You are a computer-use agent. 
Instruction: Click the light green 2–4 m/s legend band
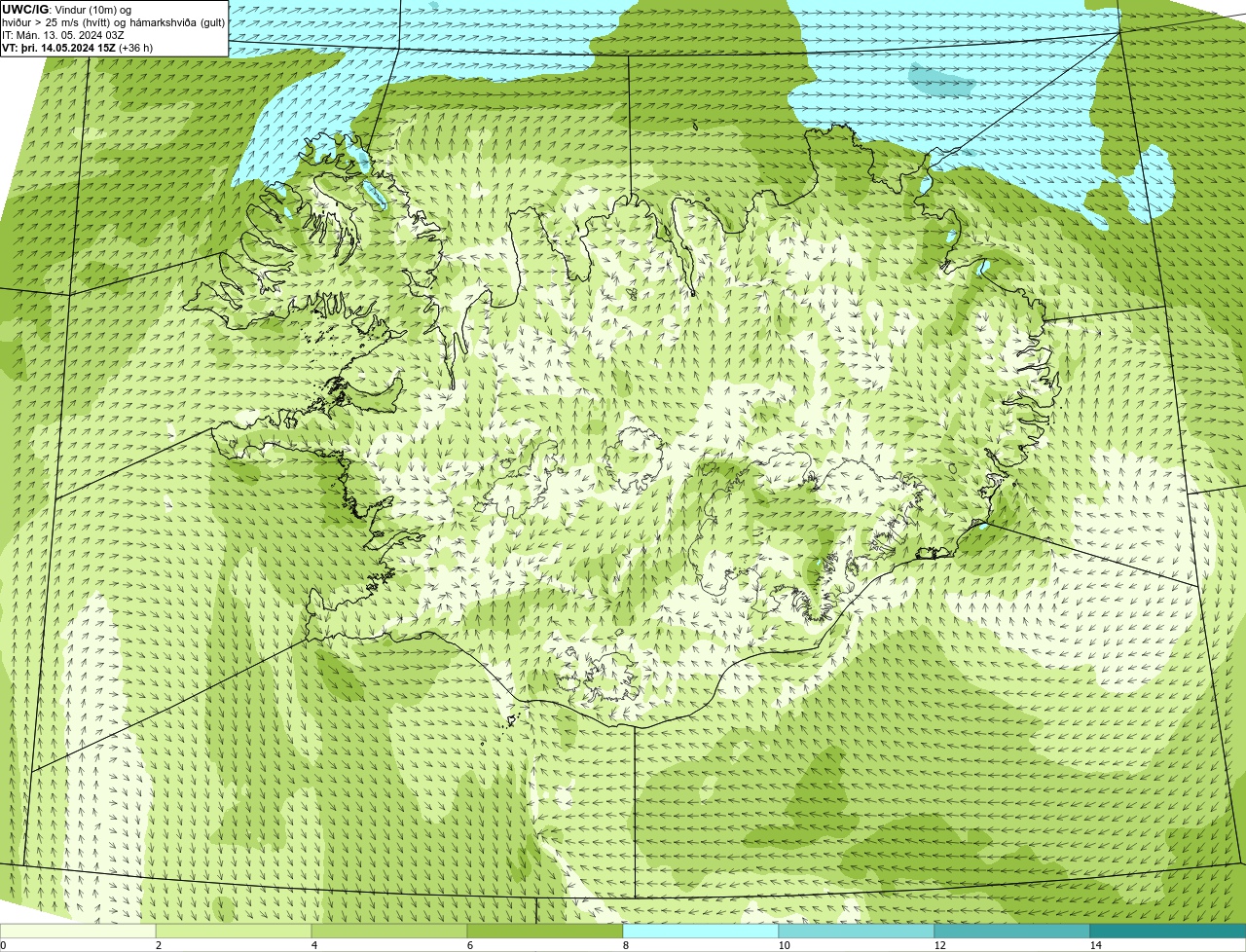[234, 931]
